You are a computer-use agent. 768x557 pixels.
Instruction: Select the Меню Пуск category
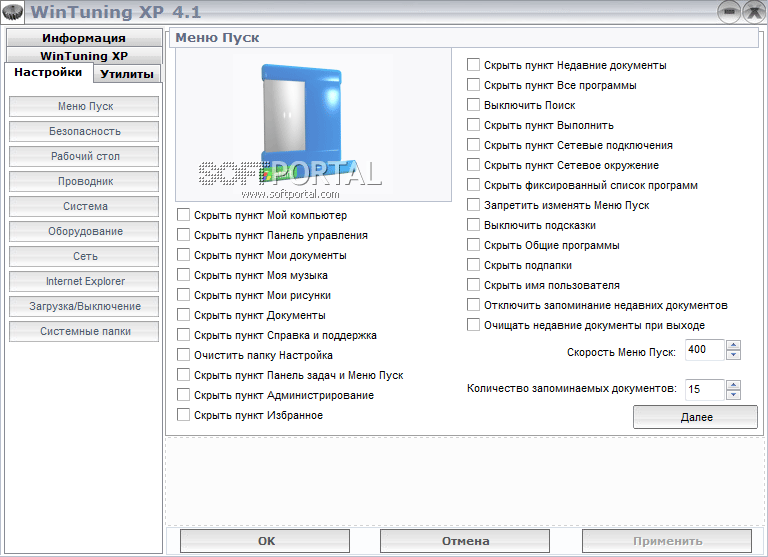(x=84, y=106)
